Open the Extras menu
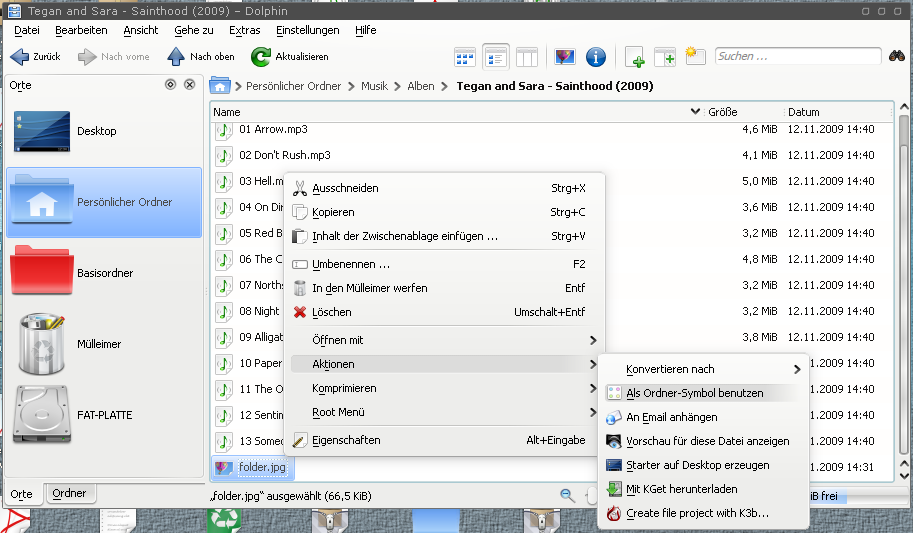 (245, 30)
